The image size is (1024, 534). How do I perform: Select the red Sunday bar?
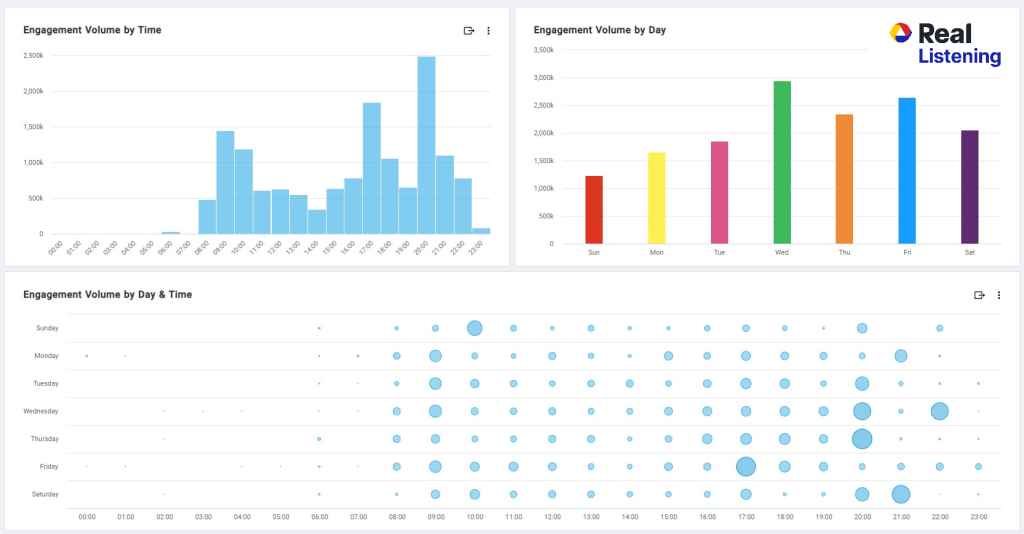594,210
